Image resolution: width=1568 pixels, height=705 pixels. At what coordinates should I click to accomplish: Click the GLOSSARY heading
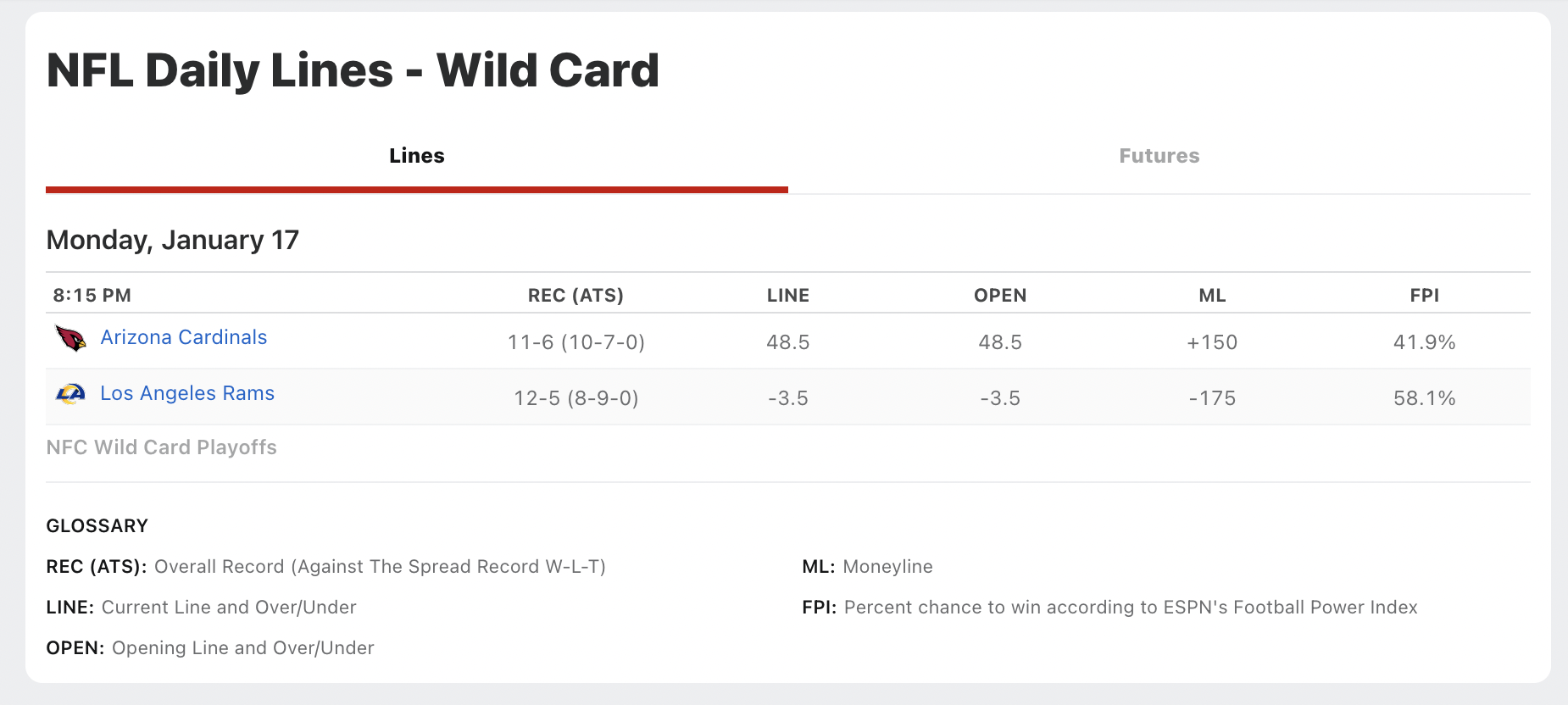pyautogui.click(x=97, y=526)
